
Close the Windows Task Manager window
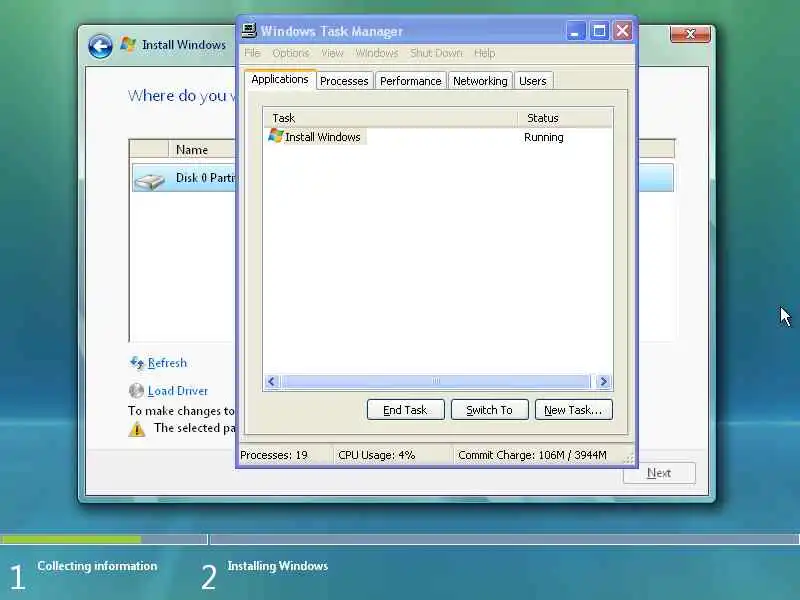(x=623, y=31)
